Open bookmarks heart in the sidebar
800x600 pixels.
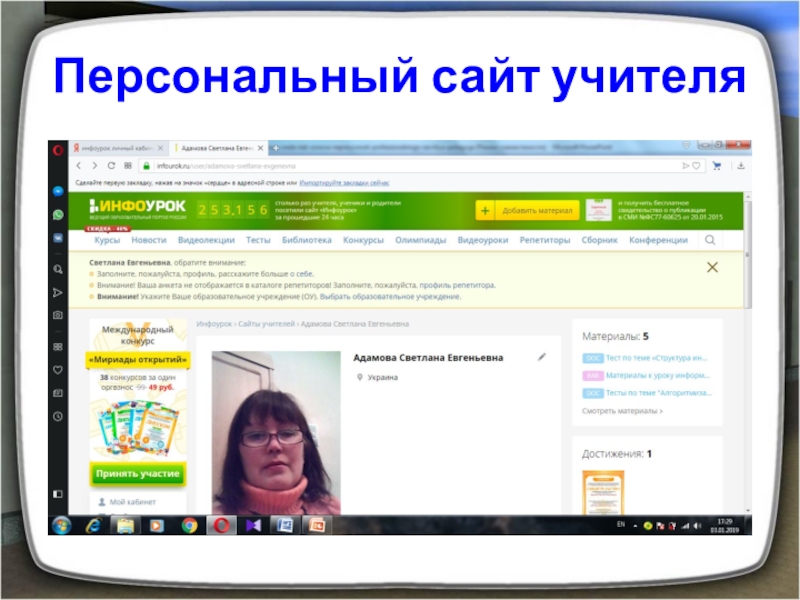[x=58, y=370]
